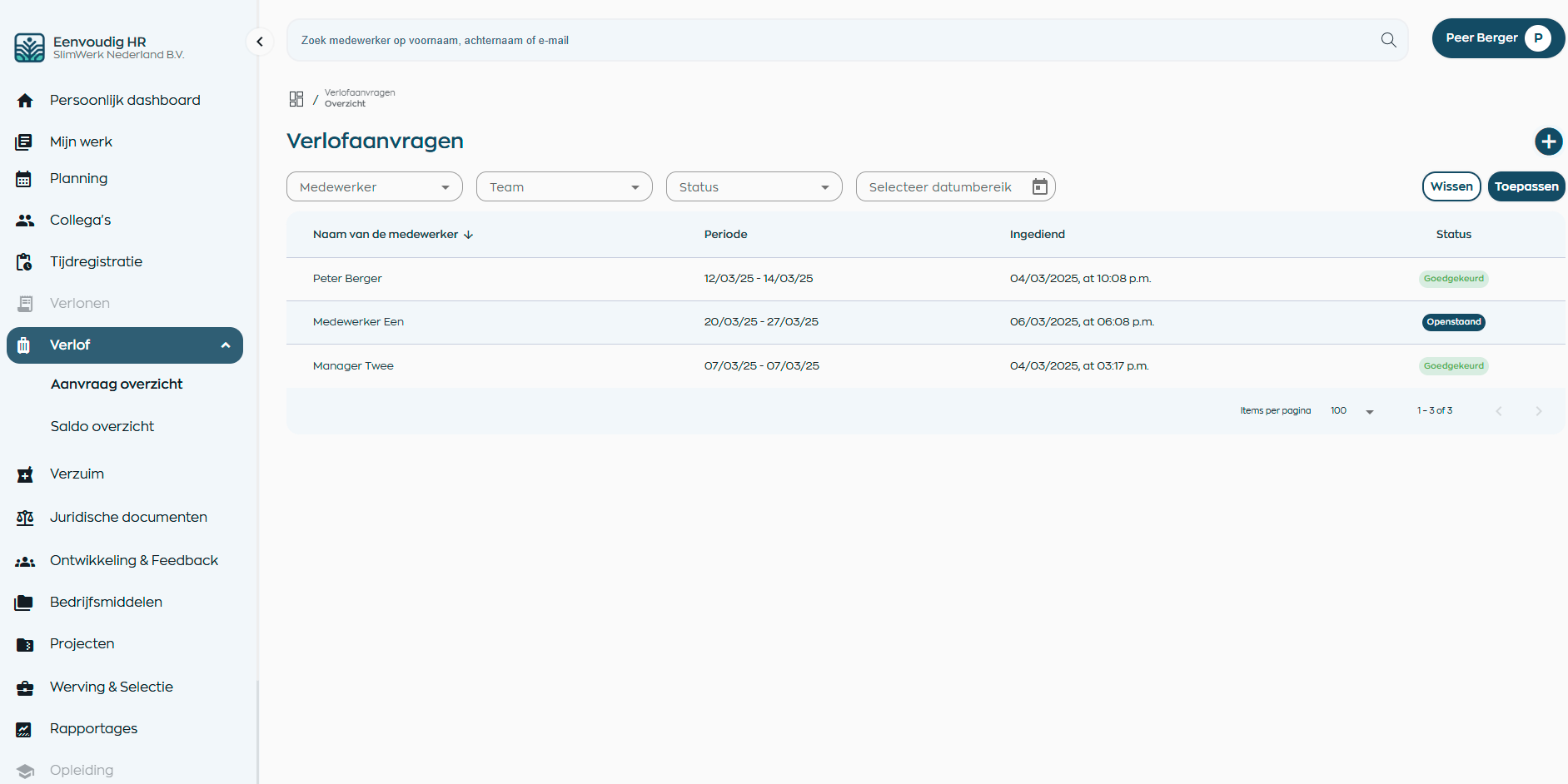Click the Wissen button to clear filters

point(1451,186)
